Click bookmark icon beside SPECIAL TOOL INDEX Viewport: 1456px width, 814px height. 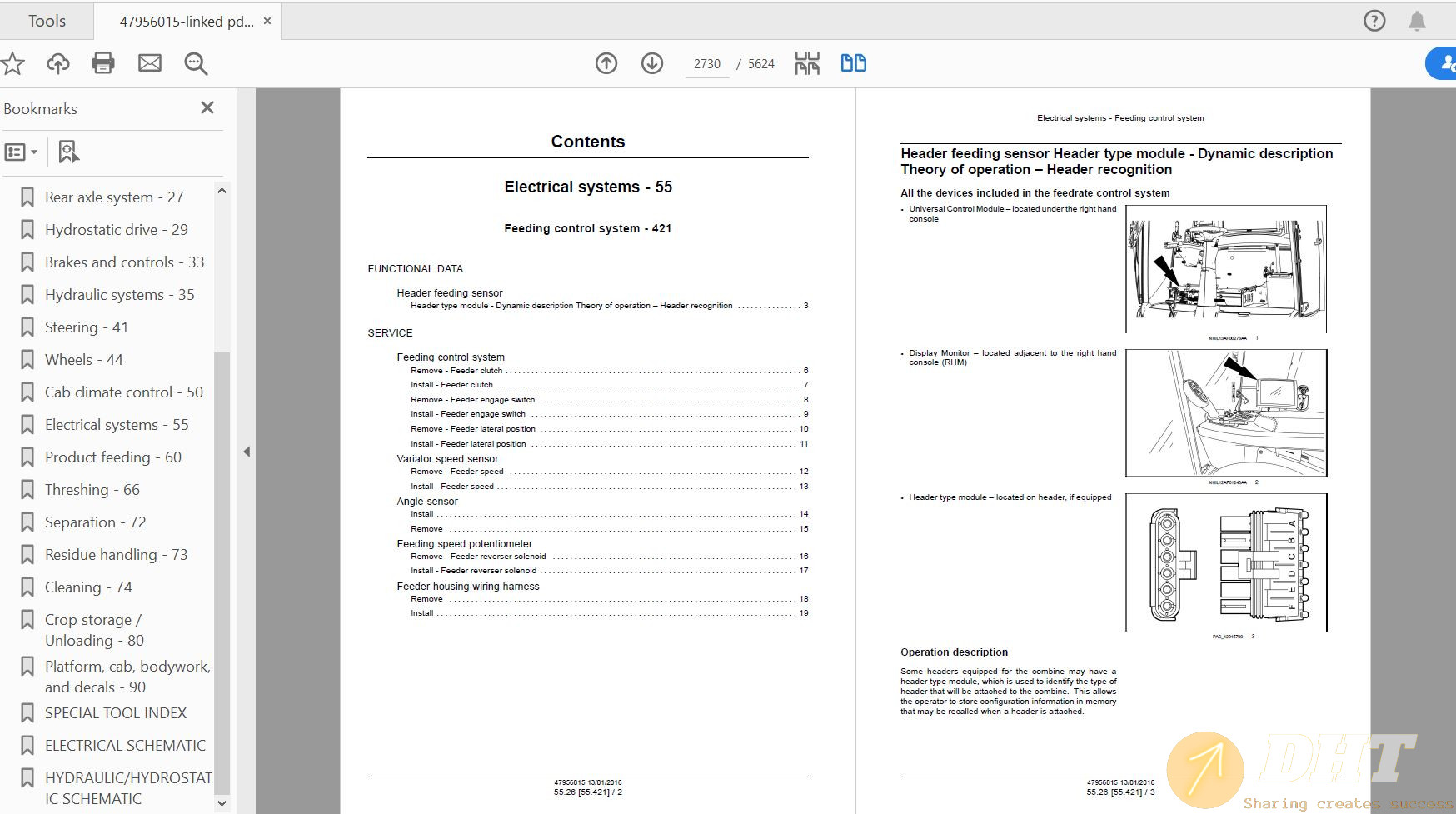tap(27, 713)
